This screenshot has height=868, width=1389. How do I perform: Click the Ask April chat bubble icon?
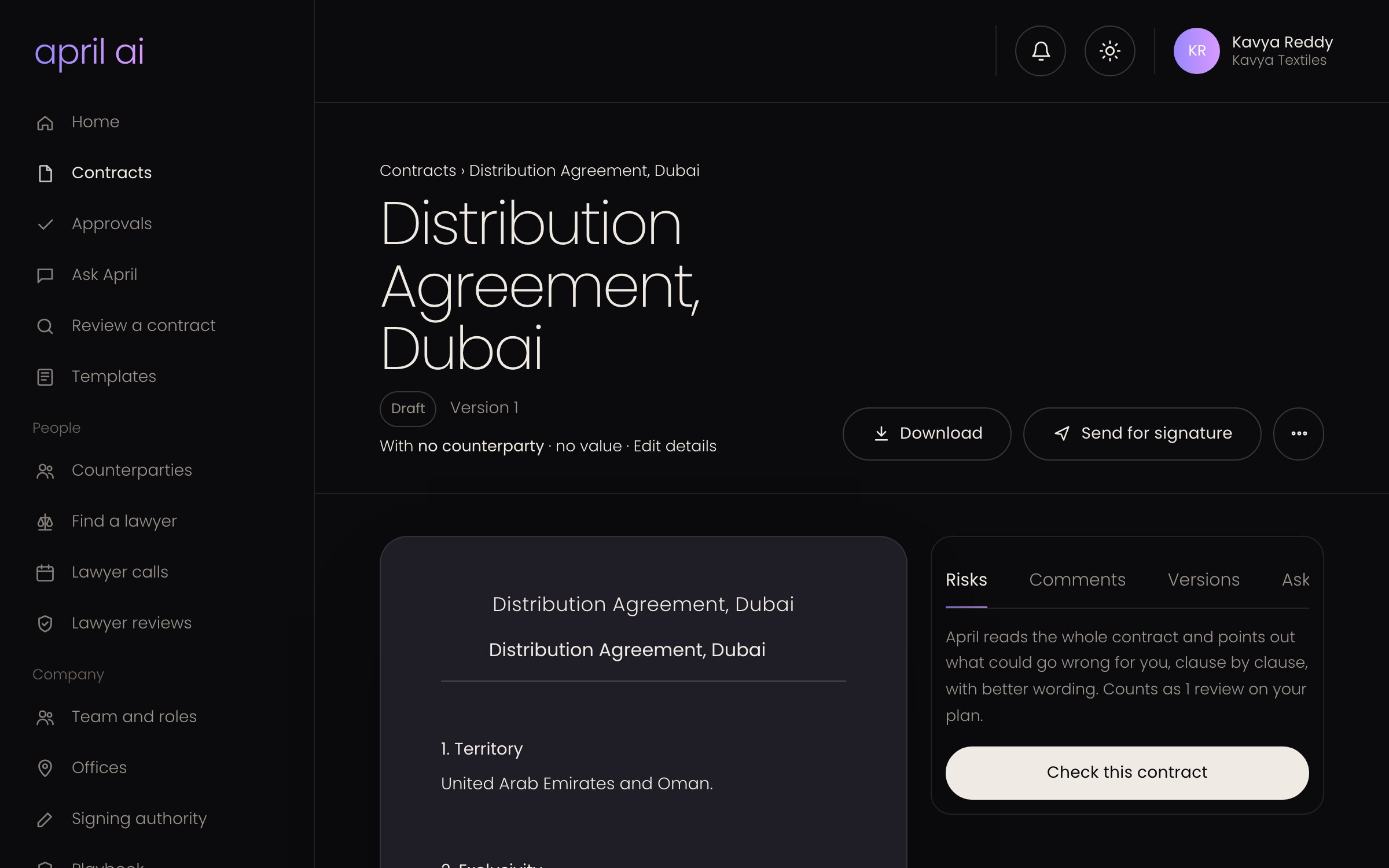coord(45,275)
